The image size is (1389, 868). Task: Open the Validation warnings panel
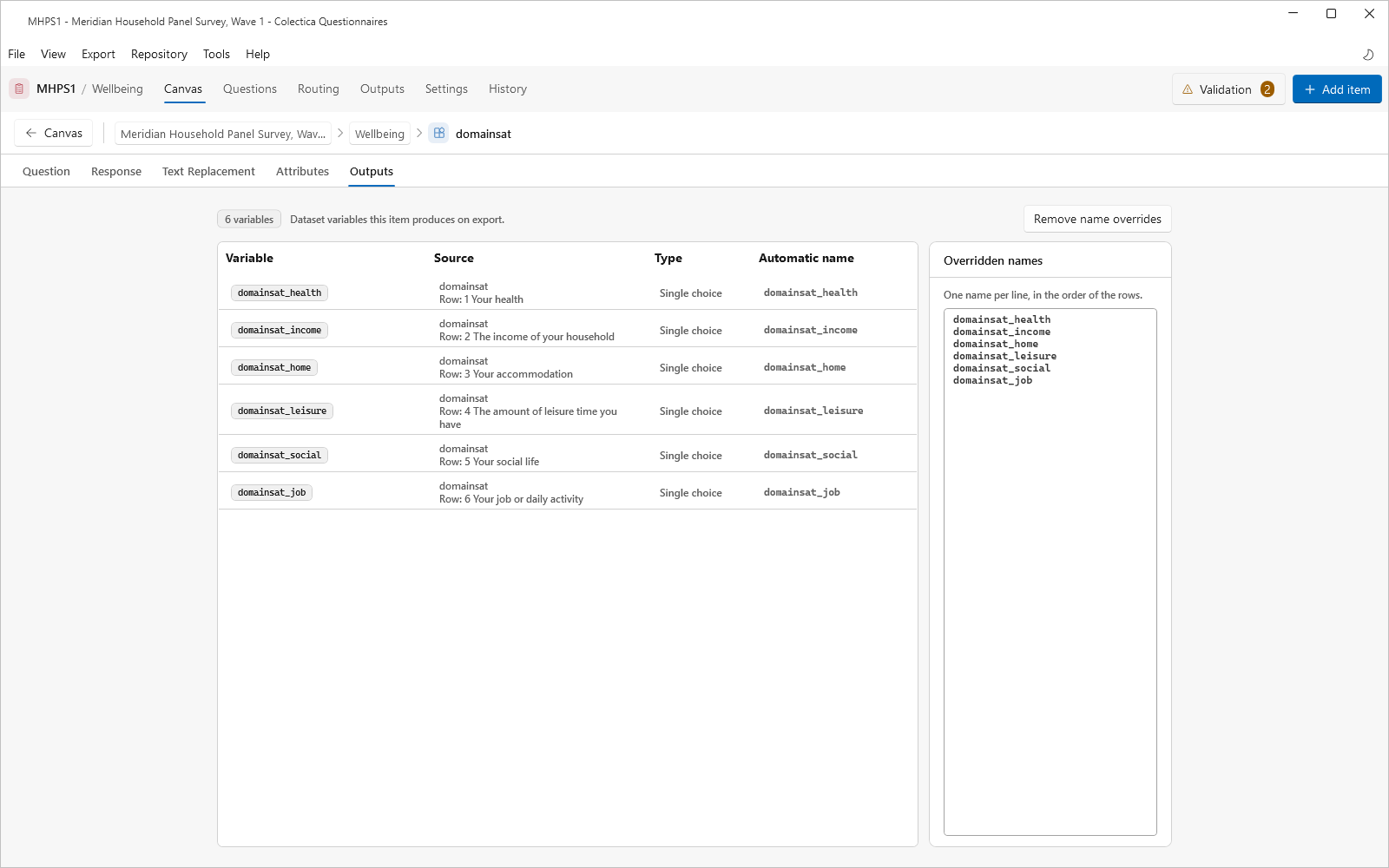click(x=1228, y=89)
